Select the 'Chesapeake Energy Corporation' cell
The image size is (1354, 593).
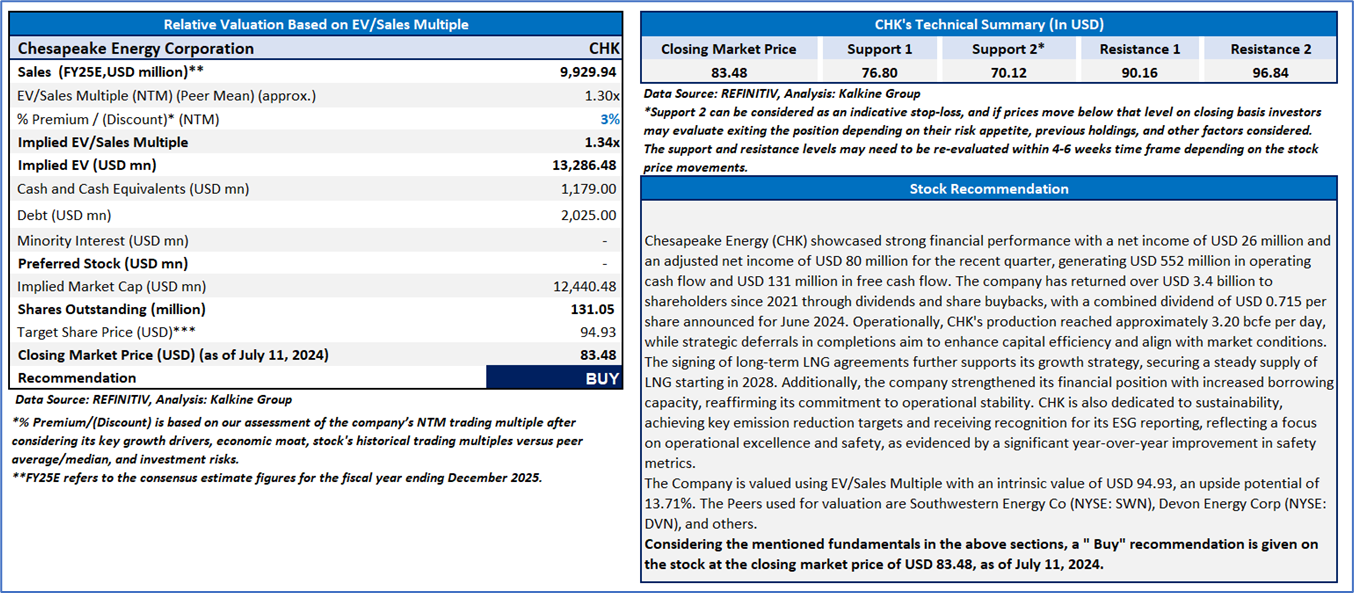pyautogui.click(x=136, y=48)
